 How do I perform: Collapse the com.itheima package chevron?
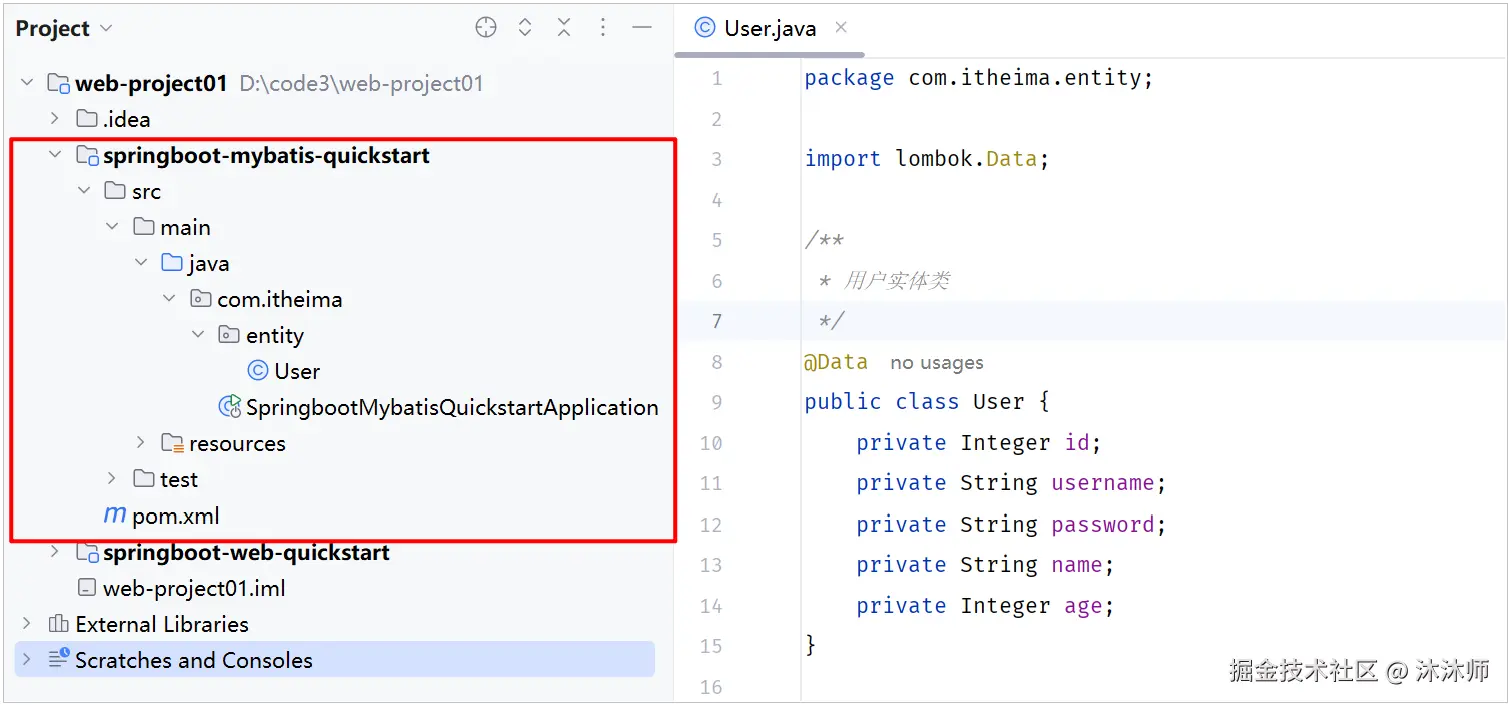pos(169,299)
